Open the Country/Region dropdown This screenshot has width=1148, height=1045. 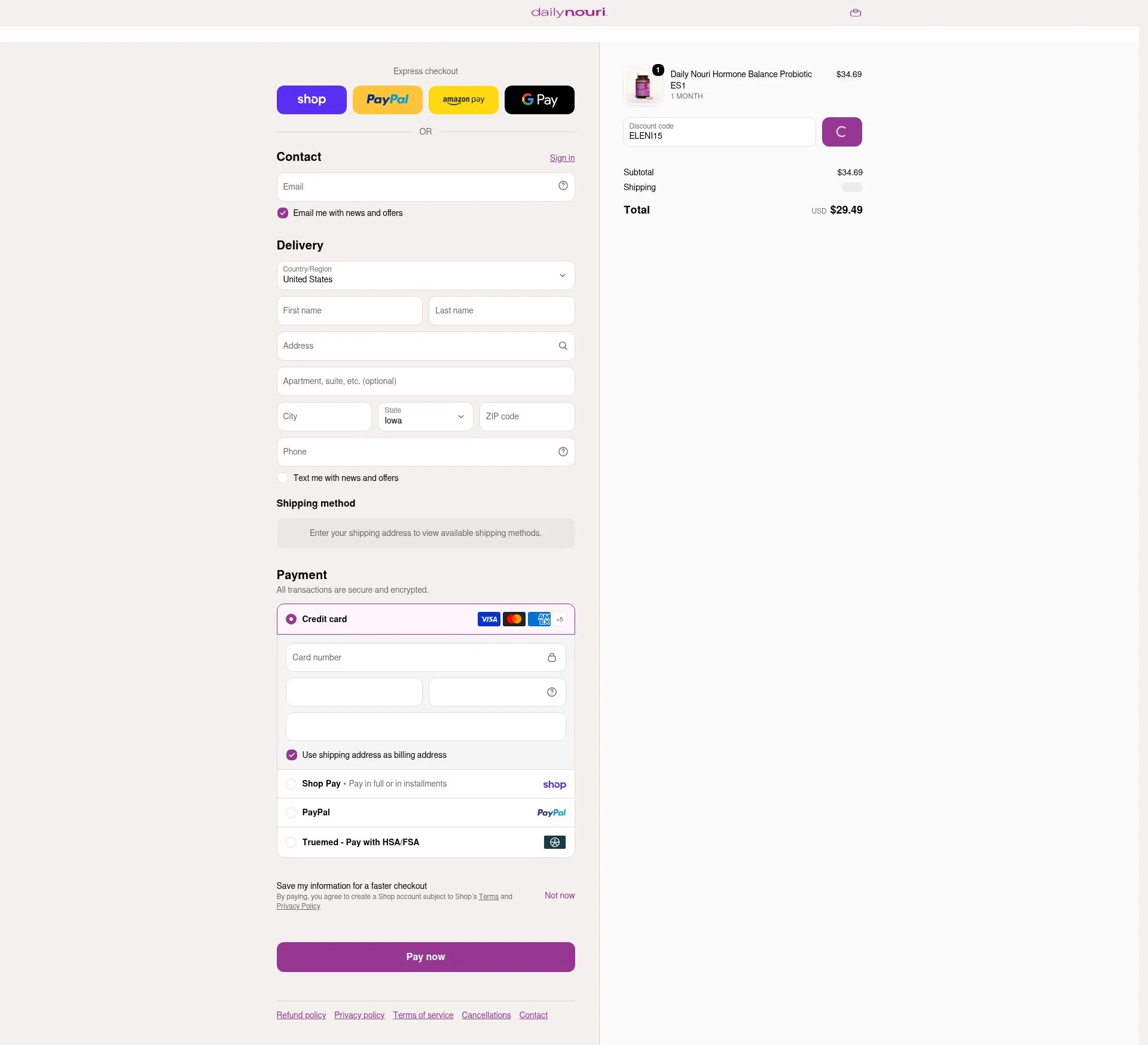click(426, 275)
